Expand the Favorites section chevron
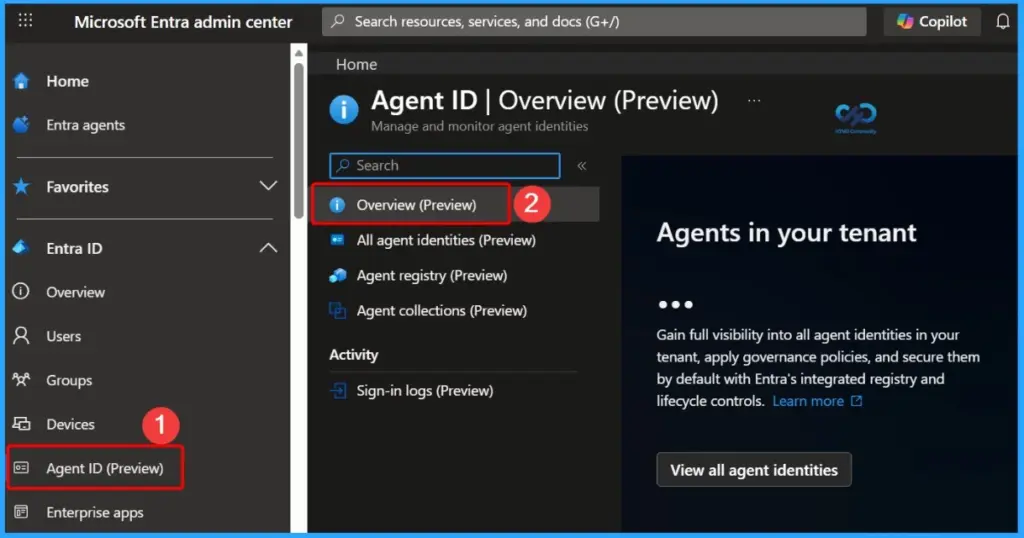 coord(268,186)
